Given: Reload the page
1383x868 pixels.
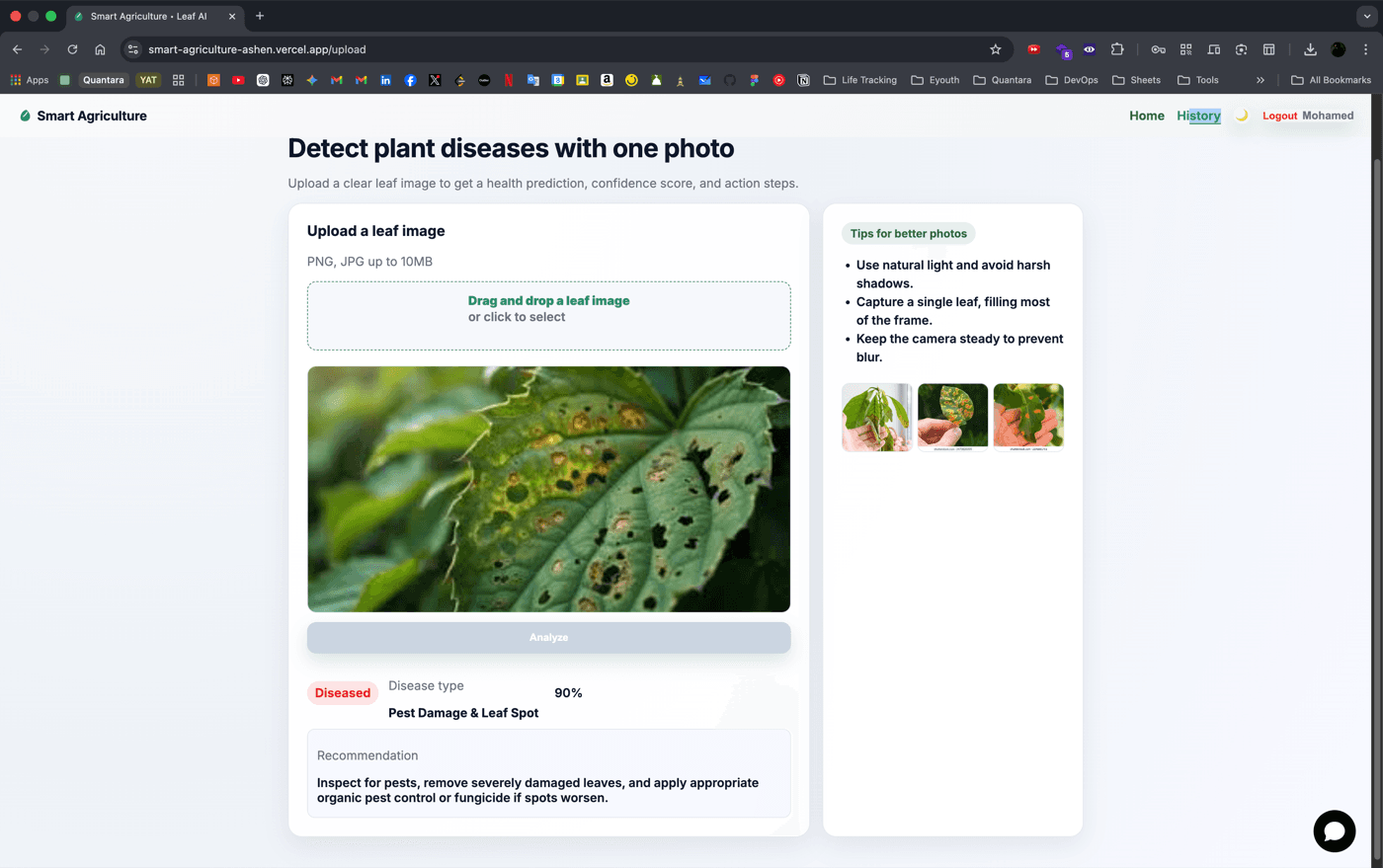Looking at the screenshot, I should [72, 49].
